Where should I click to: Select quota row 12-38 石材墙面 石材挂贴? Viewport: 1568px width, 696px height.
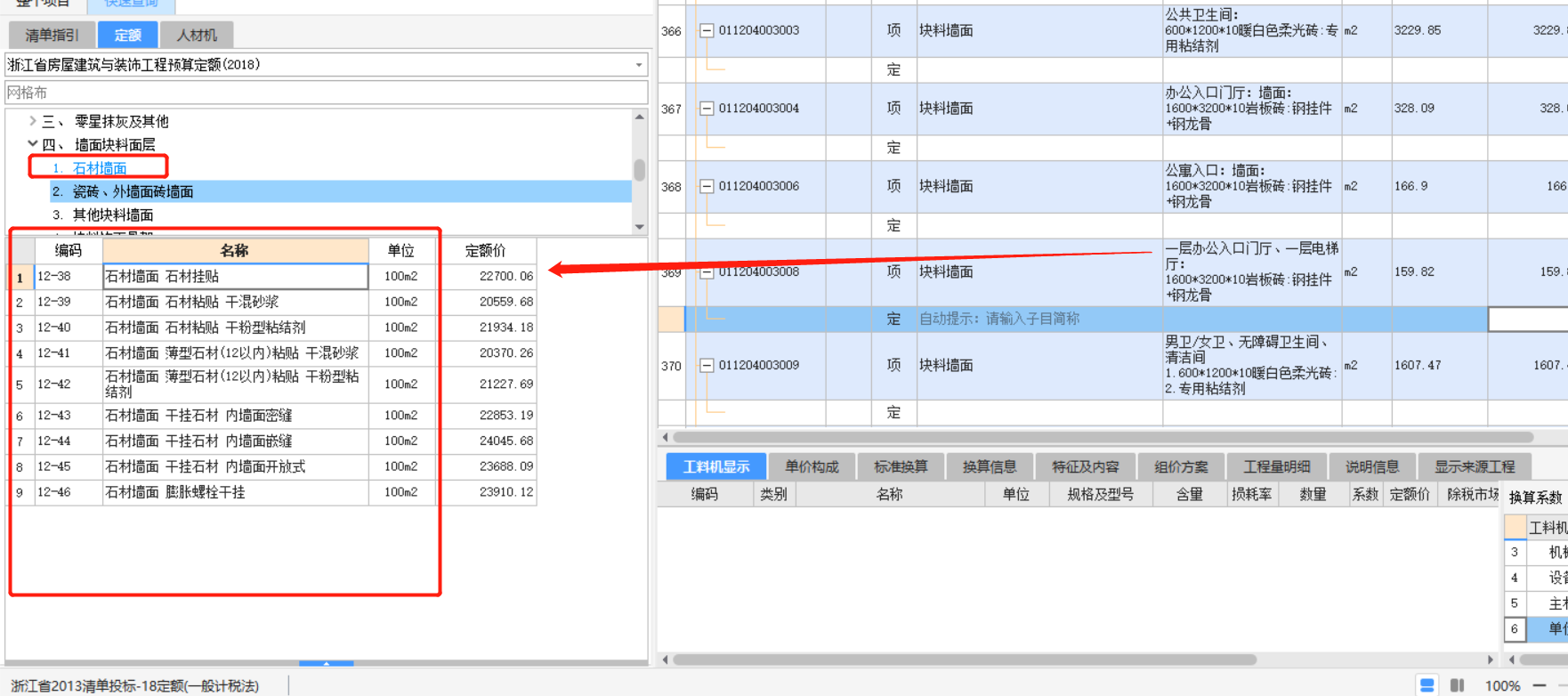[x=236, y=277]
